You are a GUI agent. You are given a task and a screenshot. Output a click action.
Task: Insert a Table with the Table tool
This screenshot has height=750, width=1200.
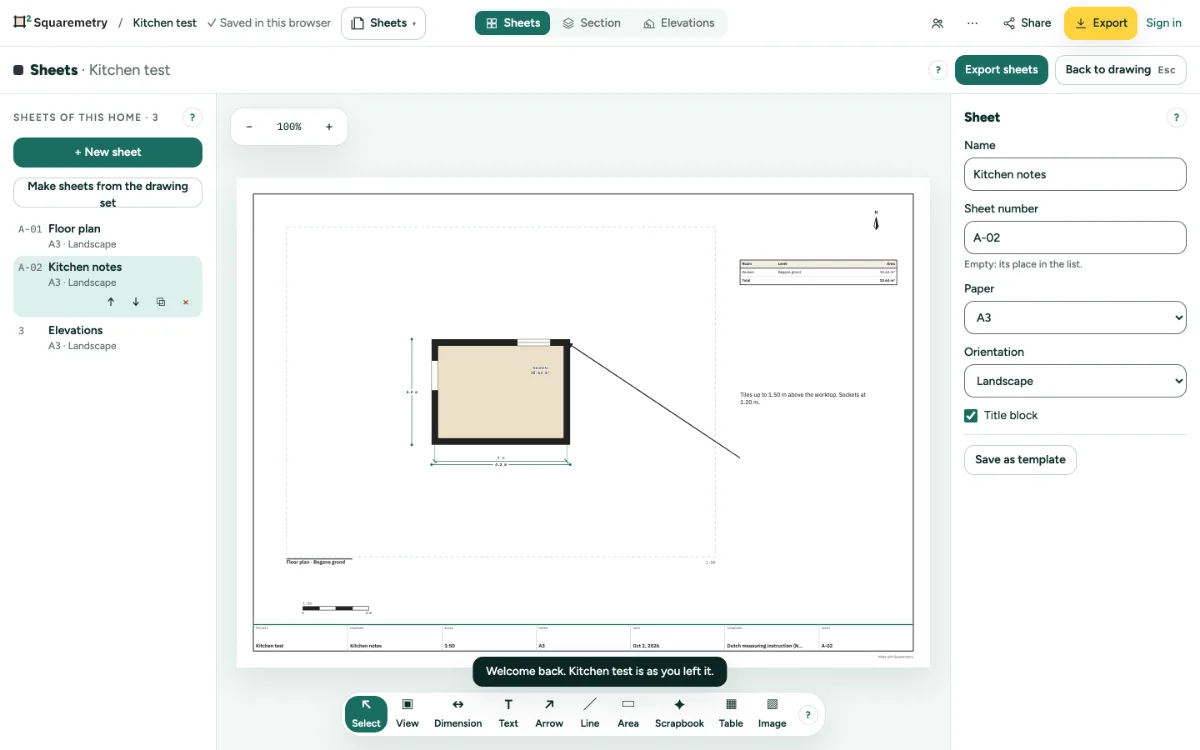click(731, 714)
